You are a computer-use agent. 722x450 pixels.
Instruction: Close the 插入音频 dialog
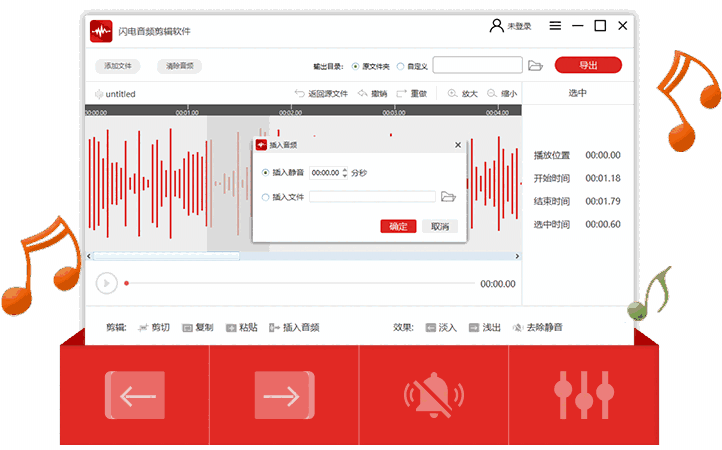pos(458,145)
